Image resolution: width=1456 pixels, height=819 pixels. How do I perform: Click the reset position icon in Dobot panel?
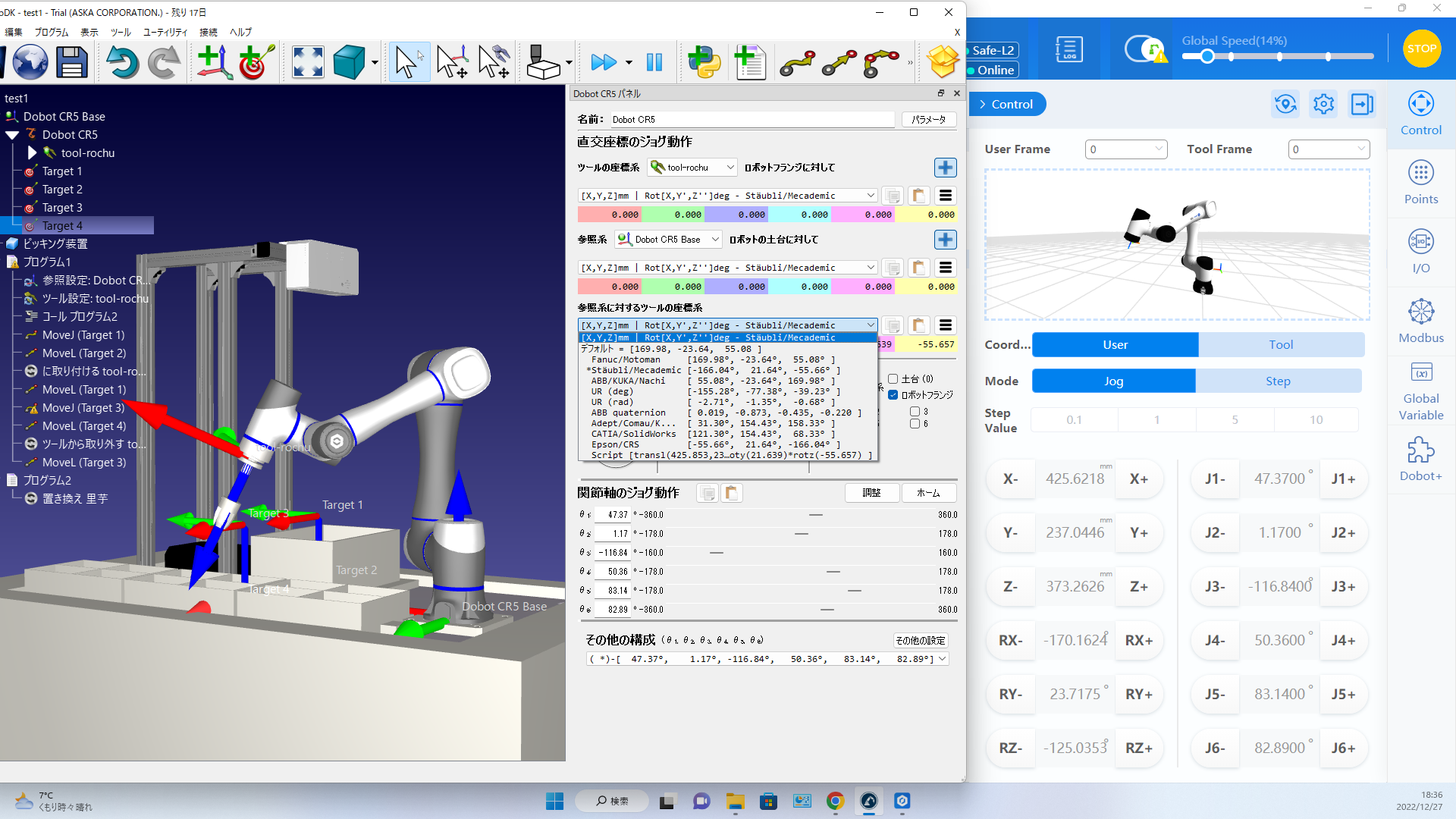(1285, 104)
